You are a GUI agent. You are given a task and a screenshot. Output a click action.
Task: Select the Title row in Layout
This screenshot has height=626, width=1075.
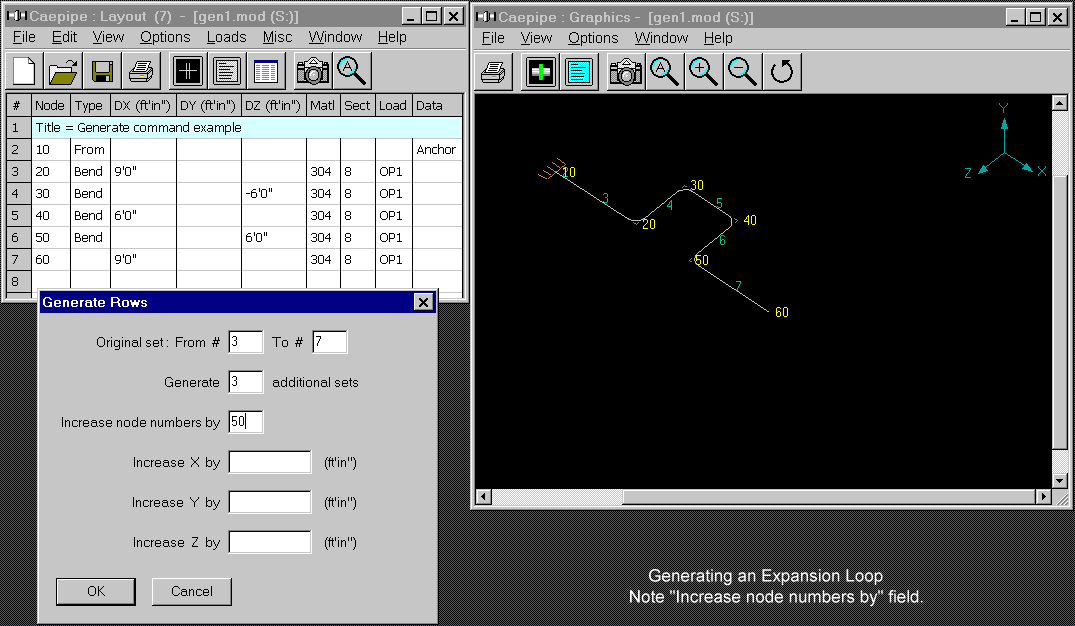(247, 128)
